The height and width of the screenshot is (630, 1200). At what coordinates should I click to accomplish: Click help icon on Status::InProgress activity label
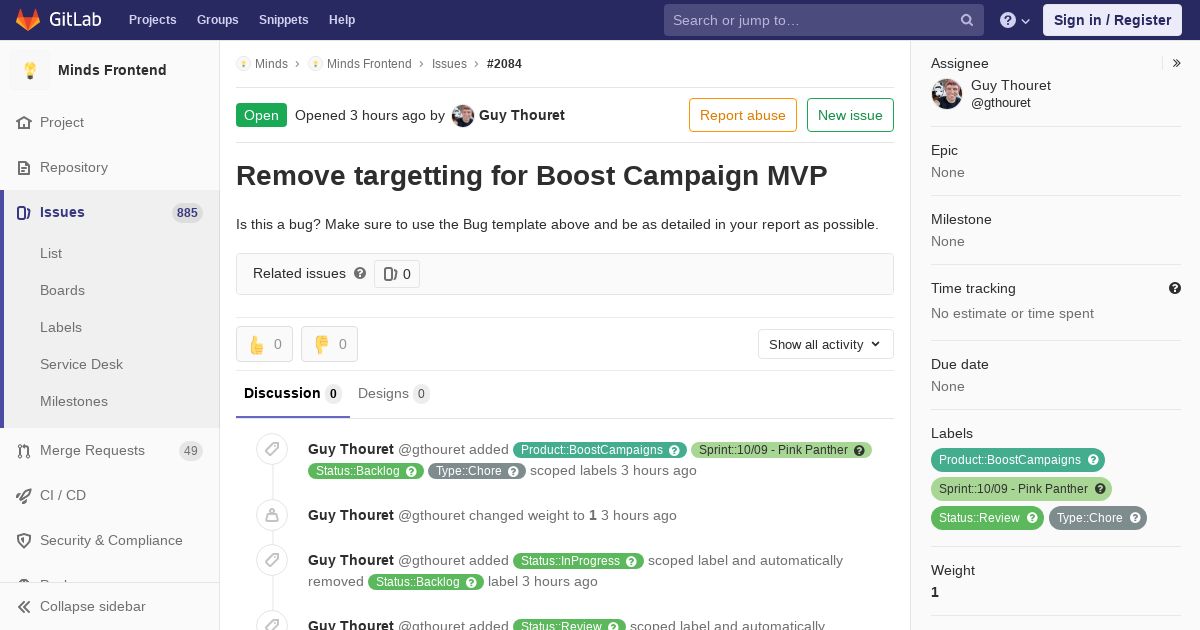pyautogui.click(x=632, y=561)
